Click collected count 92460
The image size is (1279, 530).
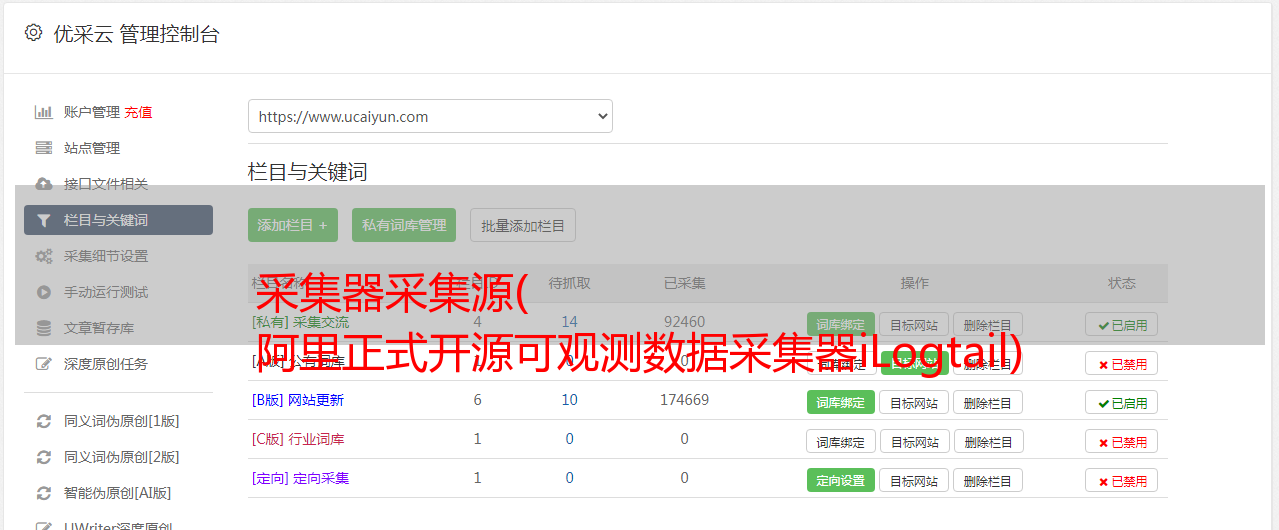[685, 322]
